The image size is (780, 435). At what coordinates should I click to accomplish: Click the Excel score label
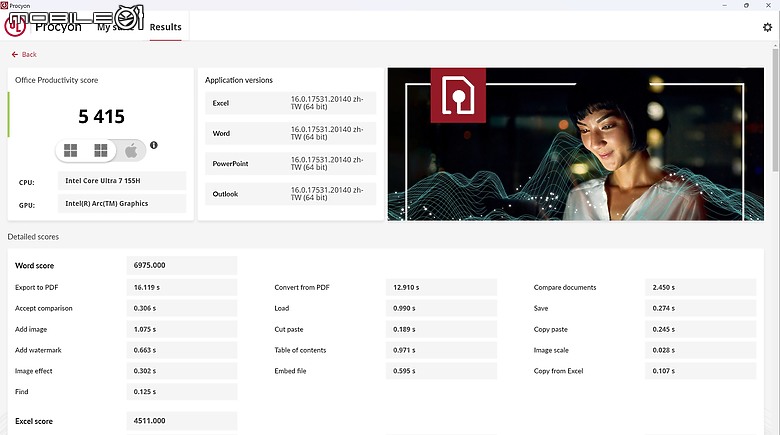click(x=34, y=421)
